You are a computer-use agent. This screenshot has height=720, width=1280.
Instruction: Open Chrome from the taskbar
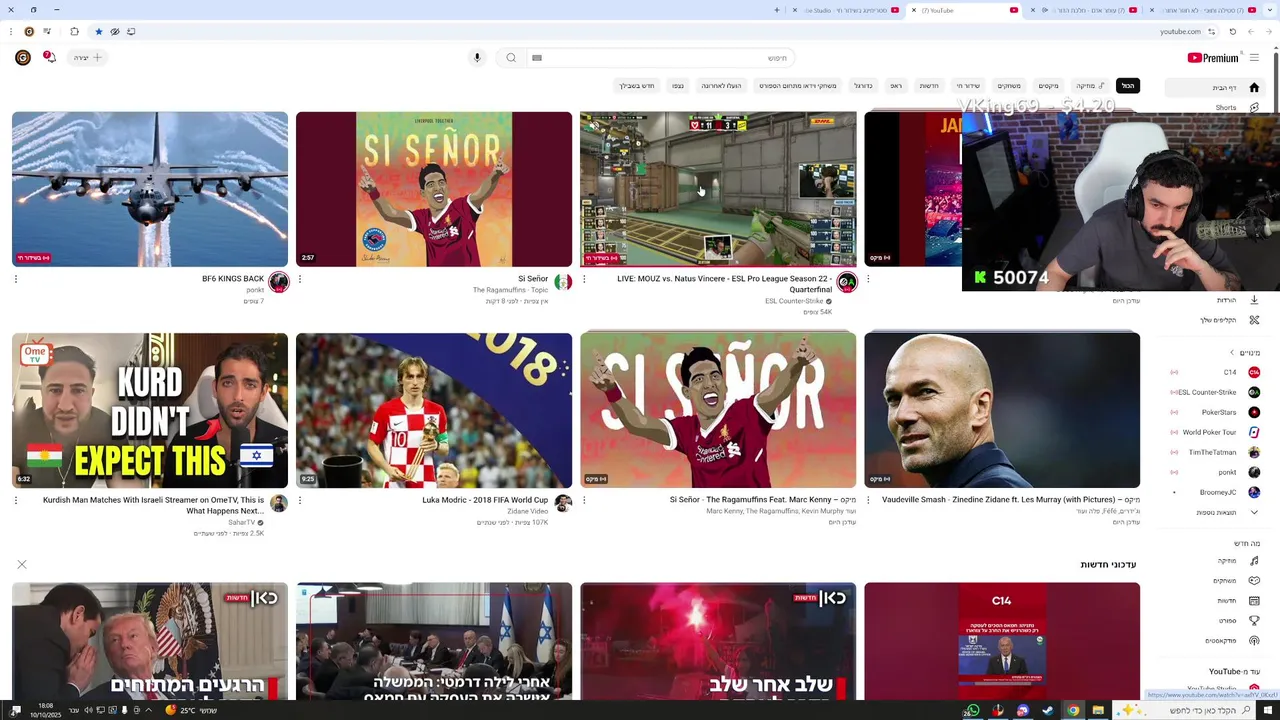point(1073,710)
